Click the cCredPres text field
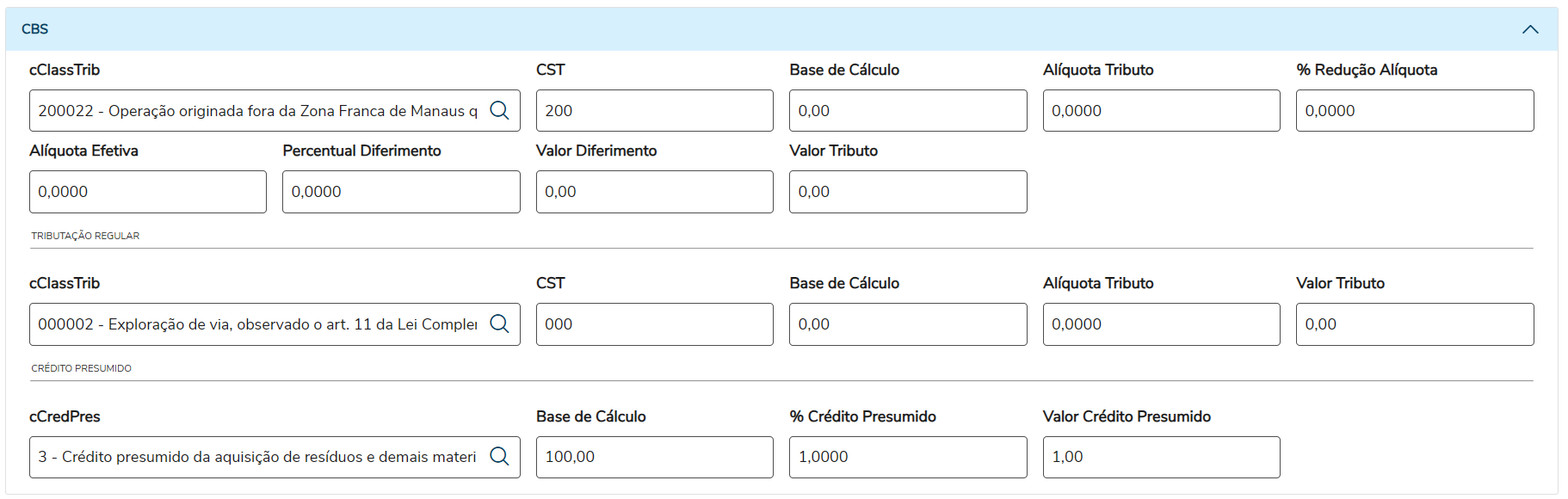The width and height of the screenshot is (1568, 499). 256,457
